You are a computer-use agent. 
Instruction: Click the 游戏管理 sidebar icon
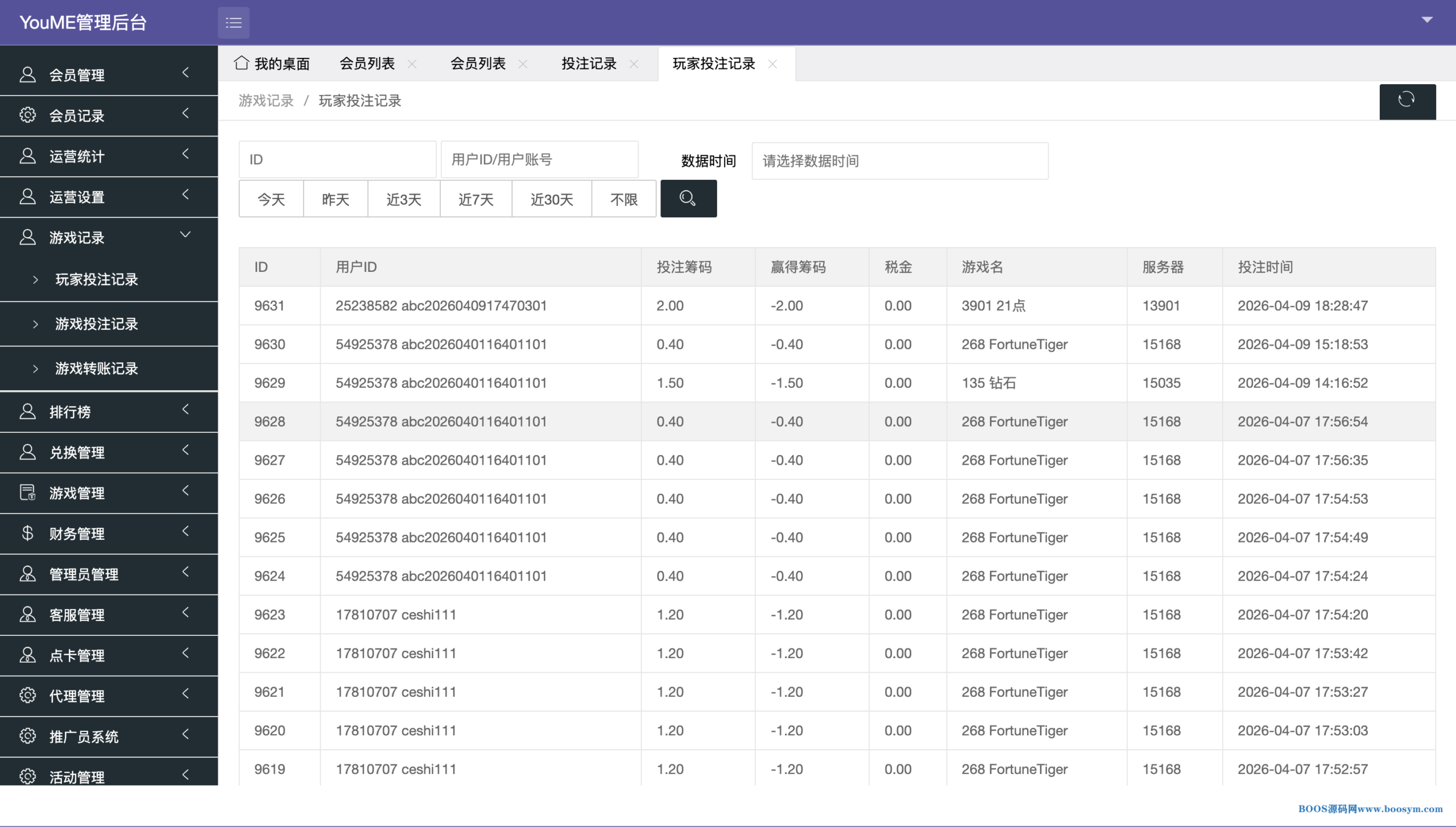click(x=27, y=493)
